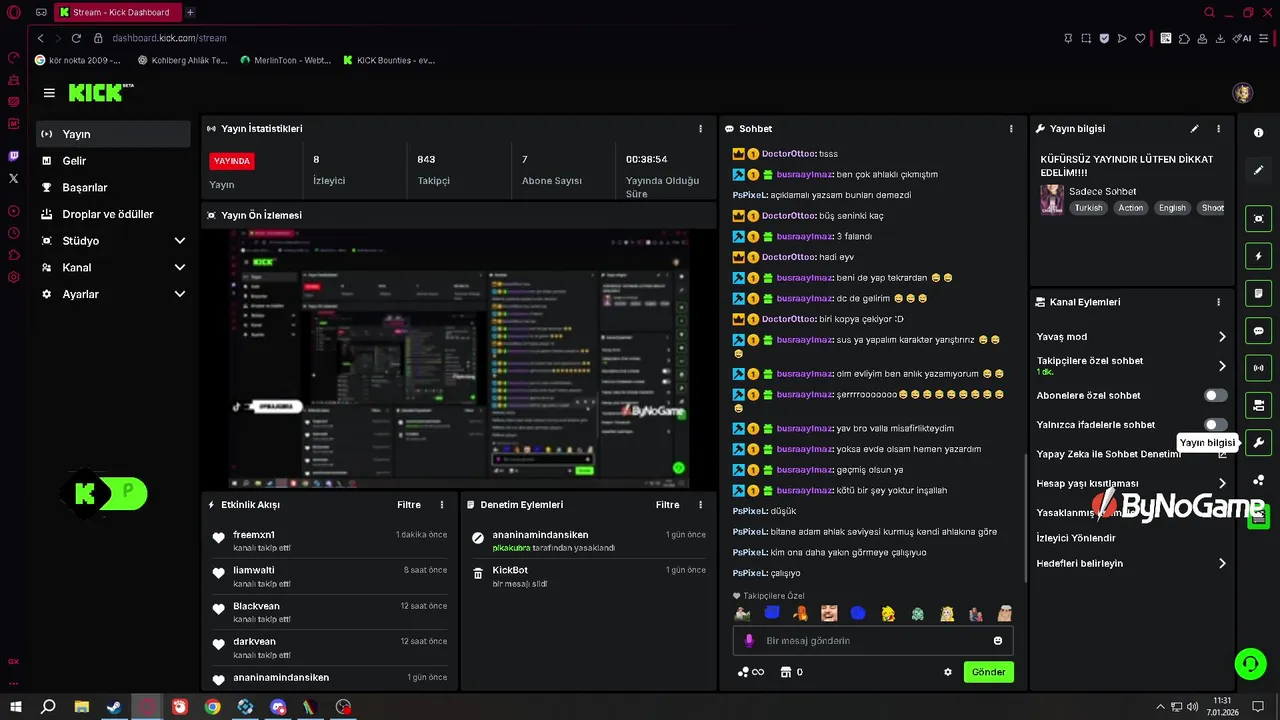Click the Action tag chip
The height and width of the screenshot is (720, 1280).
click(1130, 208)
